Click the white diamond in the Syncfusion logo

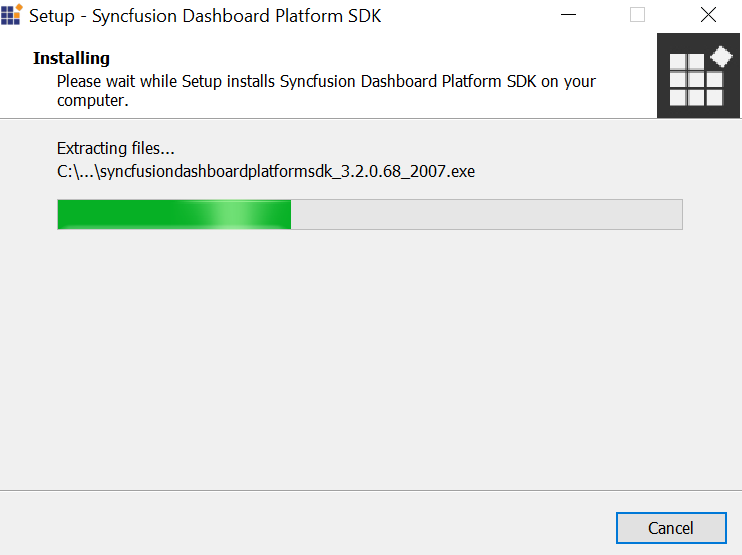pyautogui.click(x=721, y=56)
